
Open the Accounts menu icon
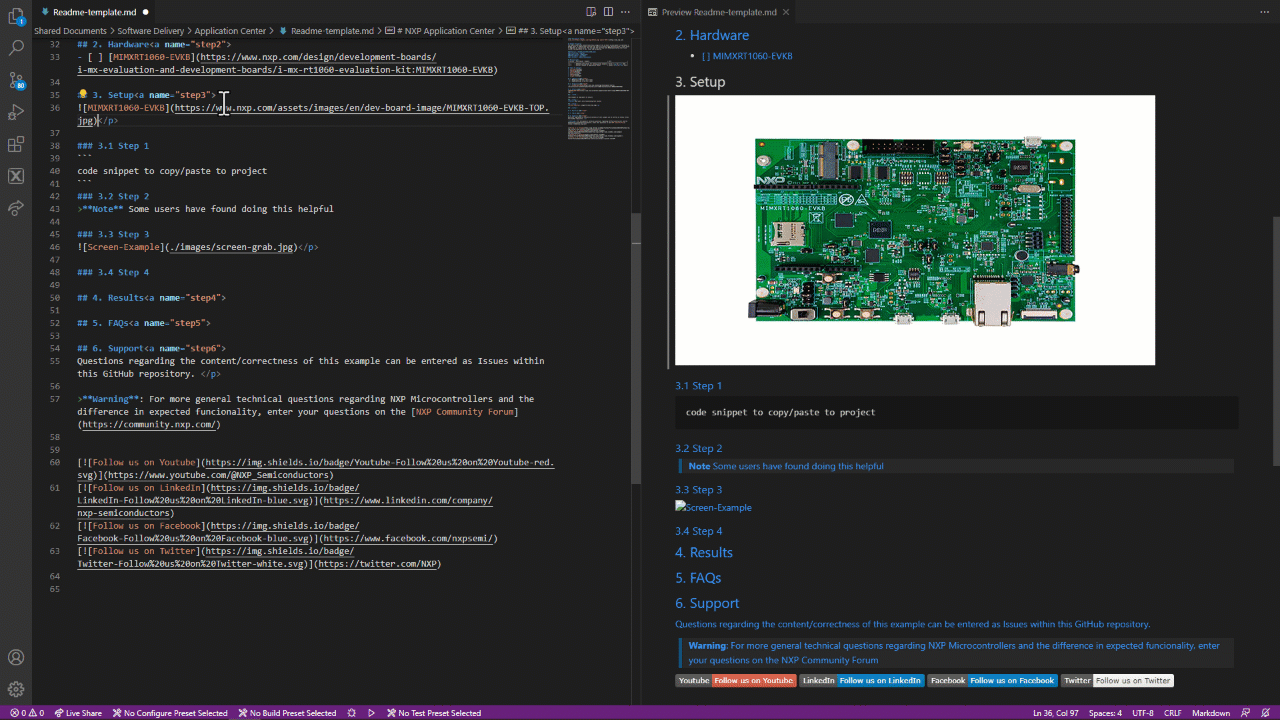(x=16, y=658)
